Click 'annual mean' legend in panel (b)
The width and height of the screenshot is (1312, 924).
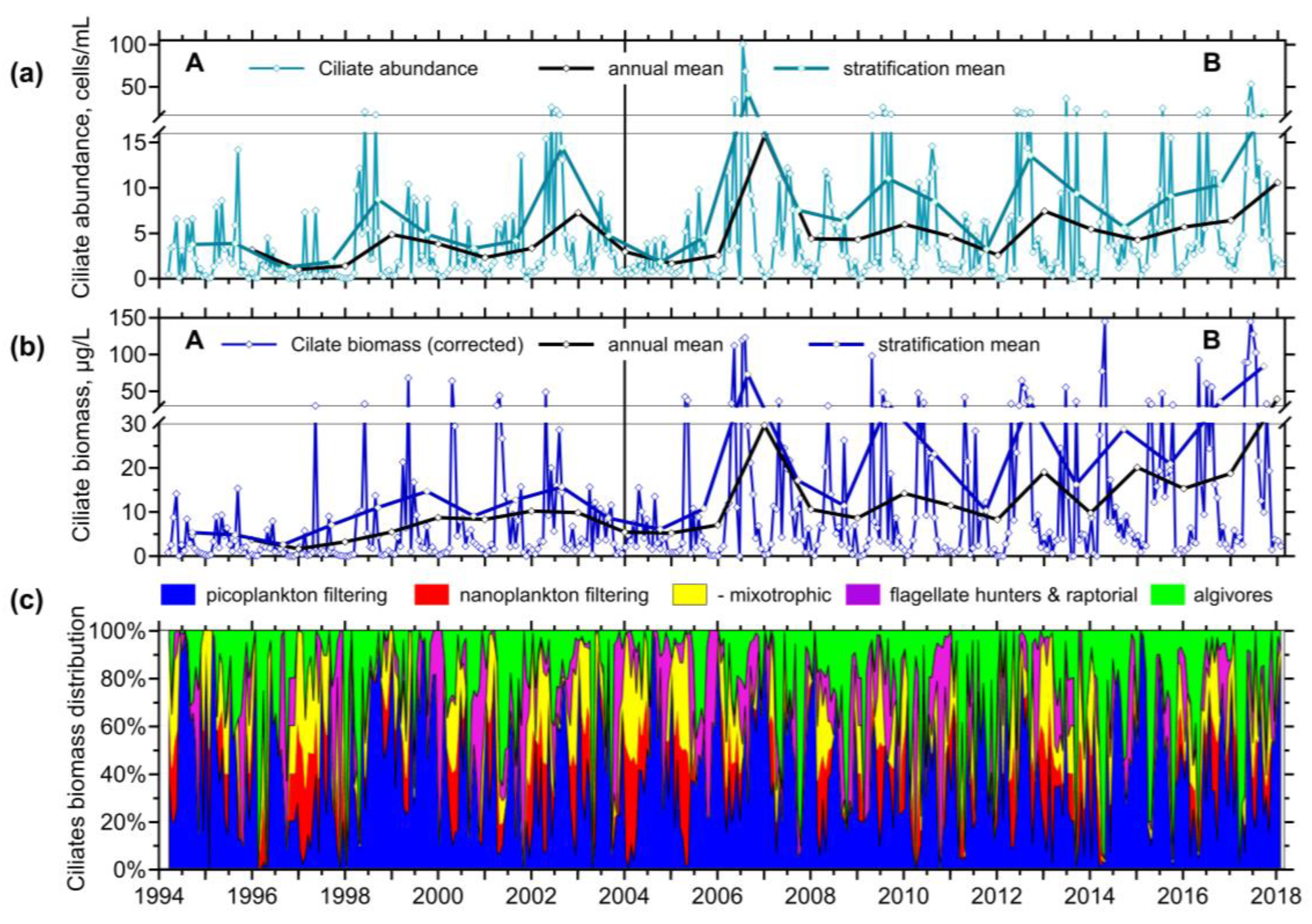tap(665, 345)
